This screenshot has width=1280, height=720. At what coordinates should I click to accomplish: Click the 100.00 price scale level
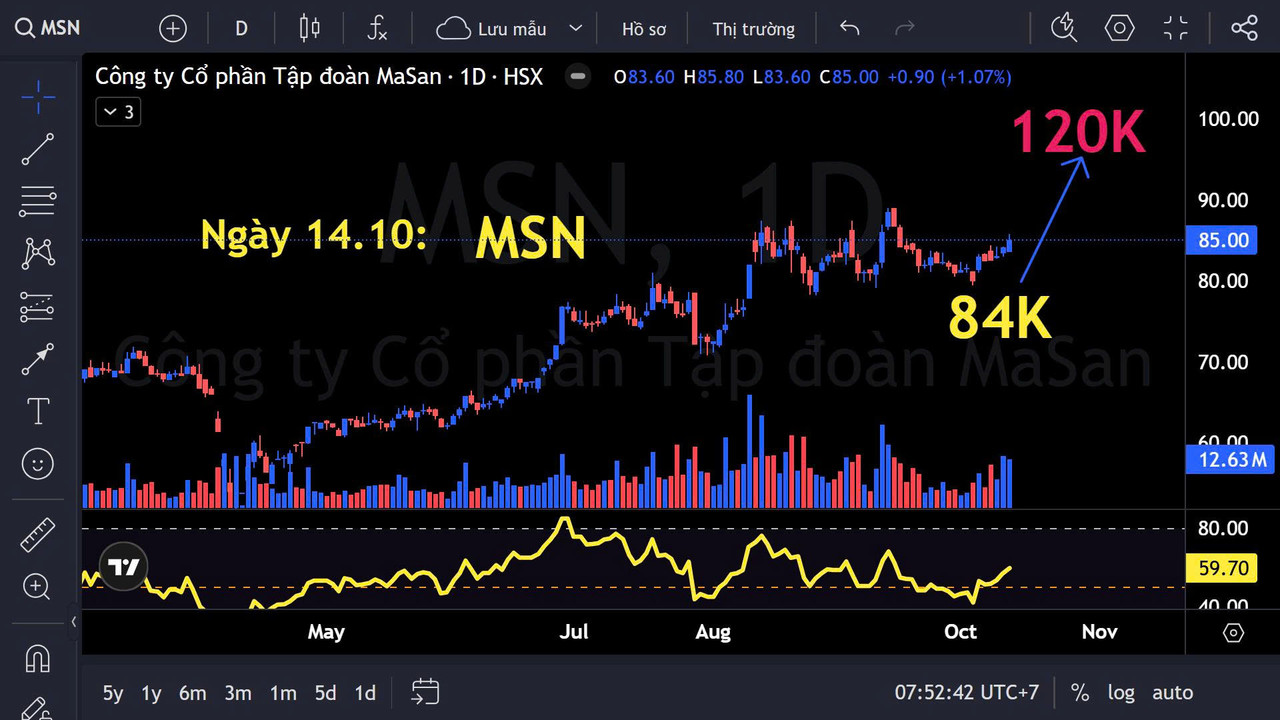tap(1228, 119)
